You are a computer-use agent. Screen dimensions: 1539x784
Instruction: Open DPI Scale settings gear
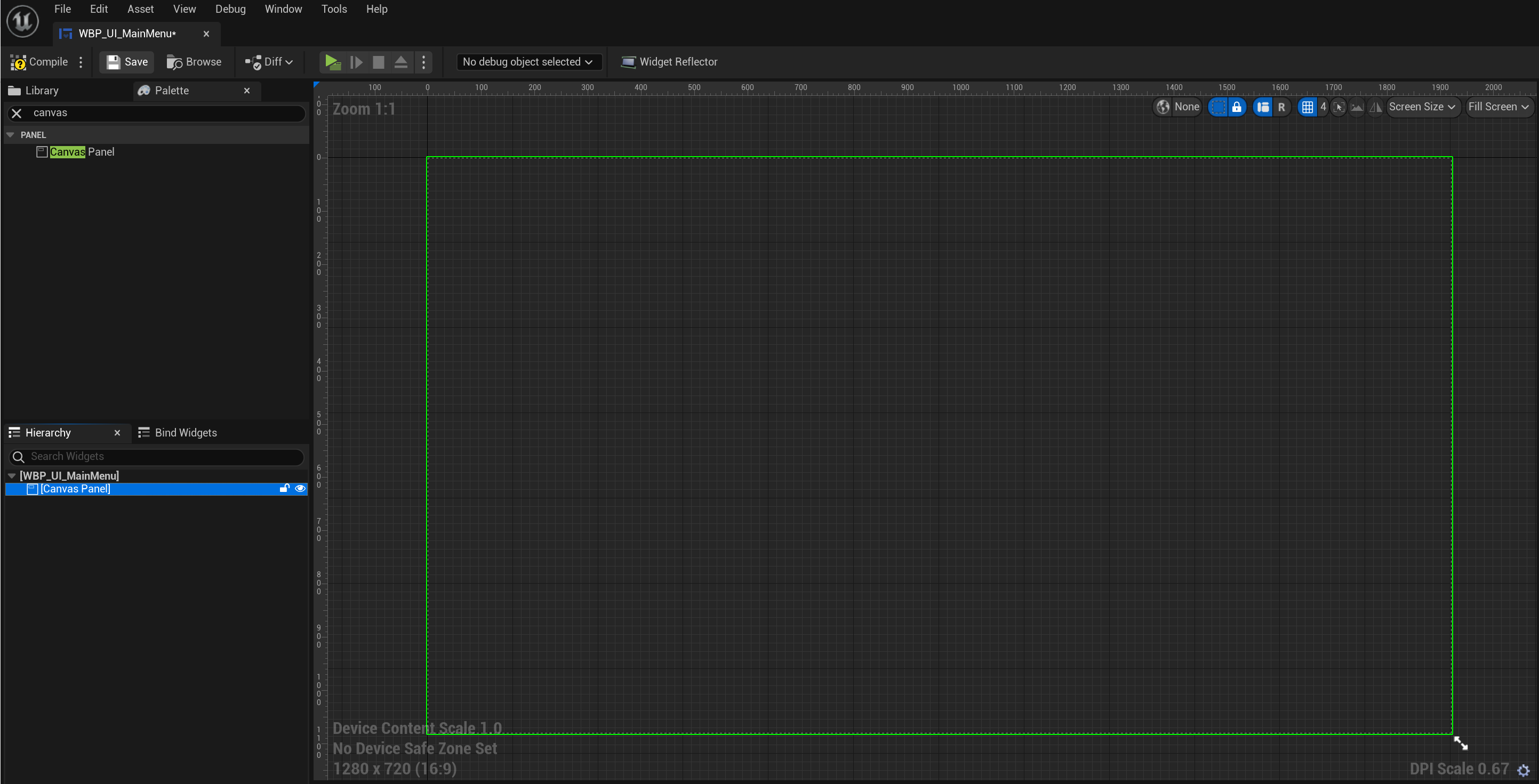[x=1523, y=770]
